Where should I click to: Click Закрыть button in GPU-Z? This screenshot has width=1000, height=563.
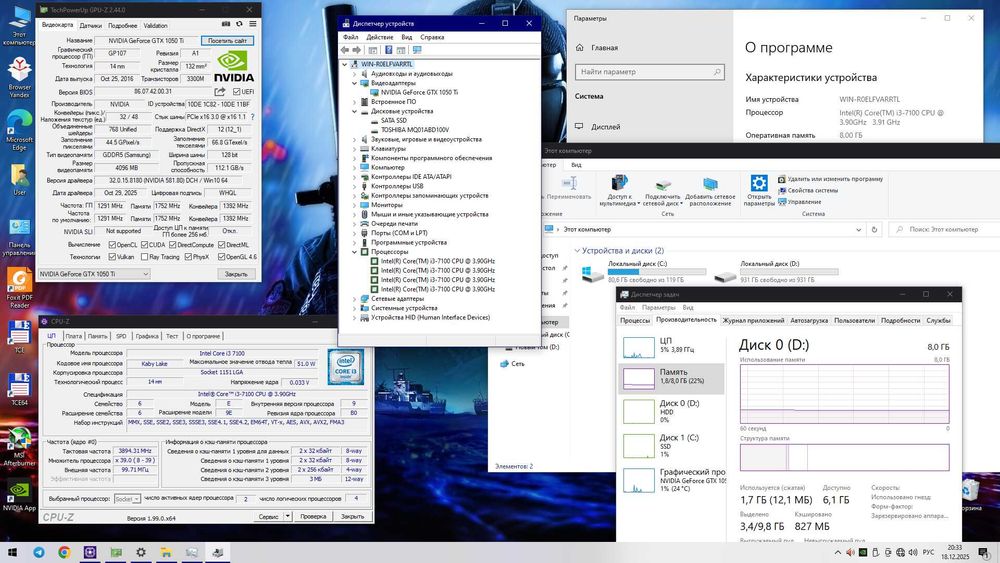tap(236, 274)
